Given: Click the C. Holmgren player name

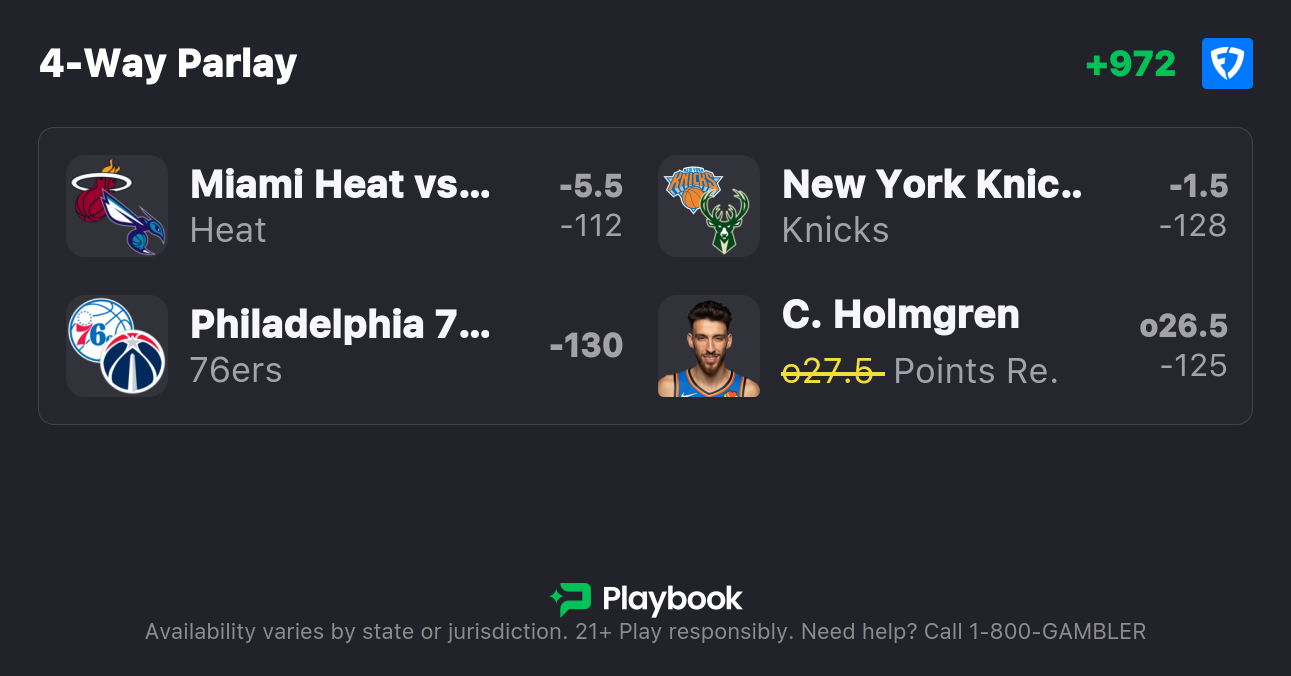Looking at the screenshot, I should 901,315.
